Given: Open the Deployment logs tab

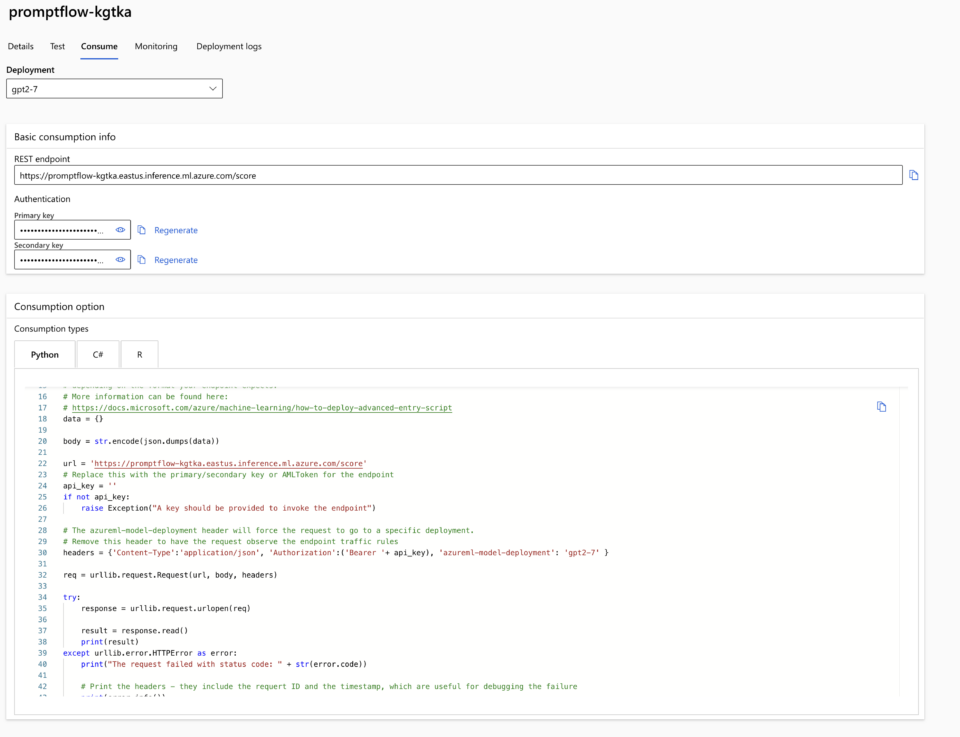Looking at the screenshot, I should (x=229, y=47).
